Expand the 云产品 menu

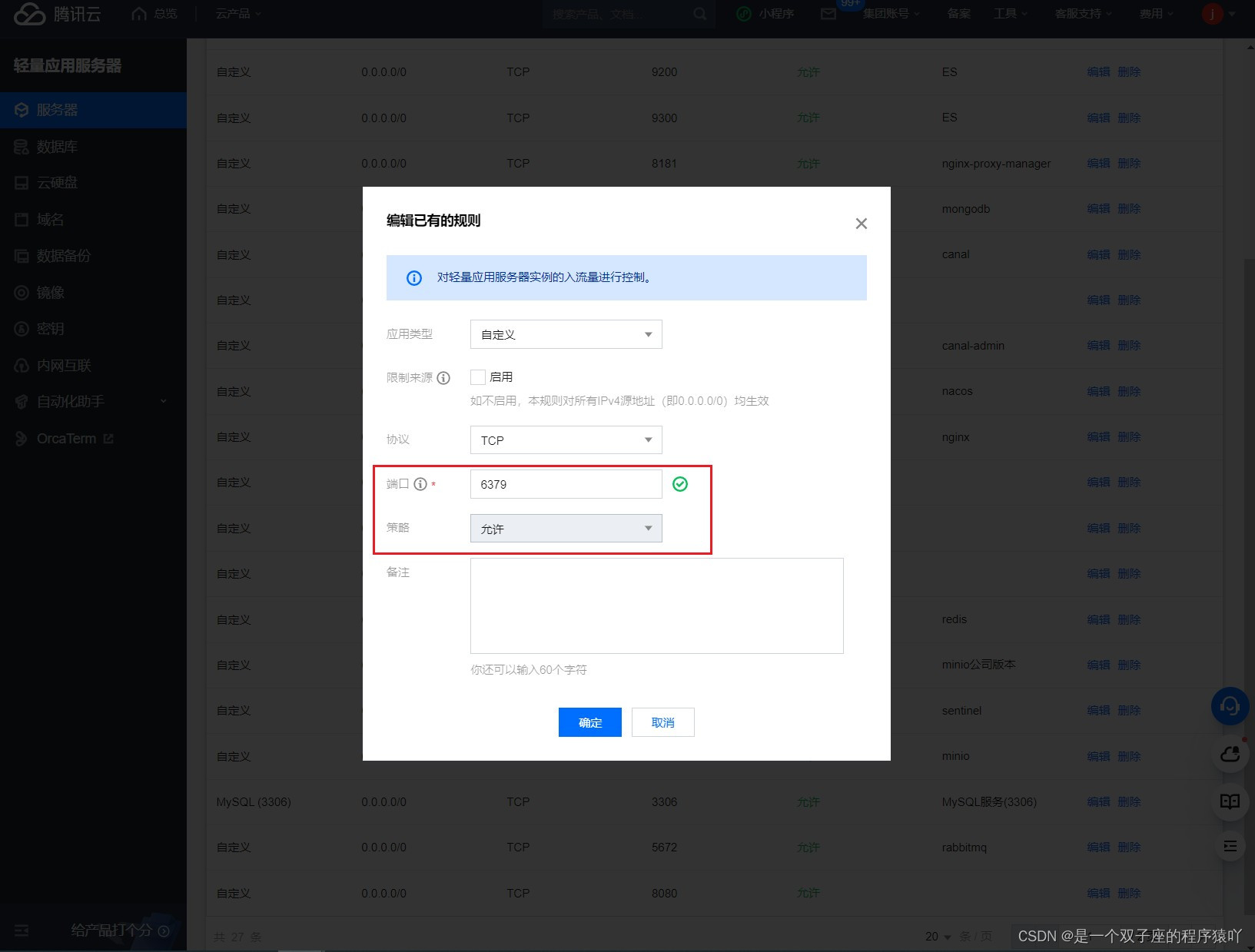238,14
